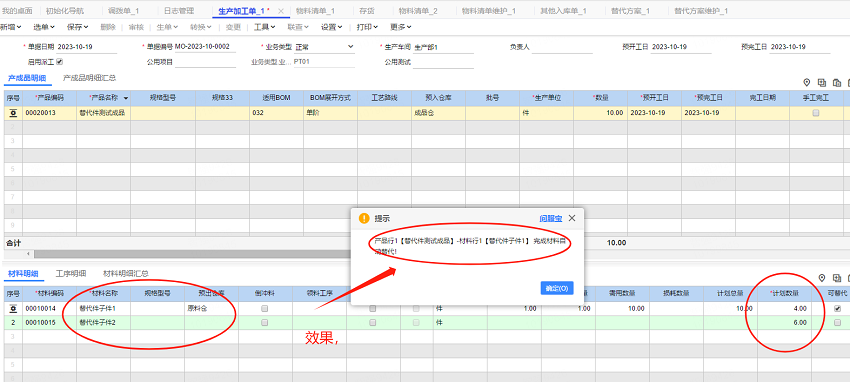Click the 变更 toolbar button
The height and width of the screenshot is (382, 850).
tap(233, 27)
